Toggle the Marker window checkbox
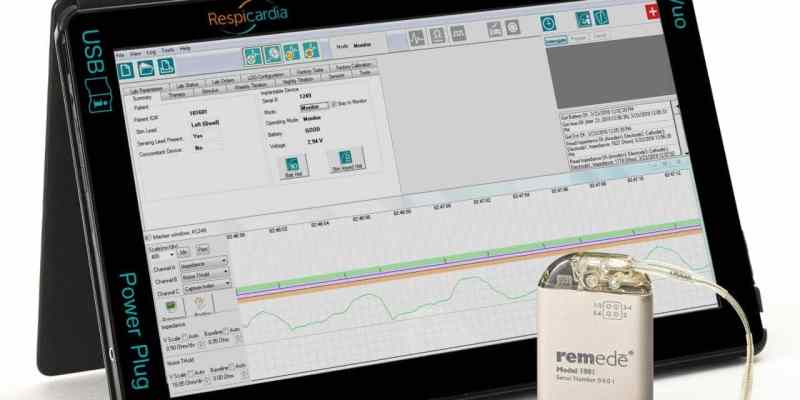This screenshot has height=400, width=800. point(148,237)
